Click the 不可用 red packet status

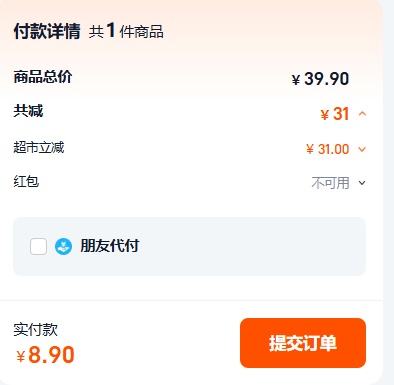click(x=330, y=183)
